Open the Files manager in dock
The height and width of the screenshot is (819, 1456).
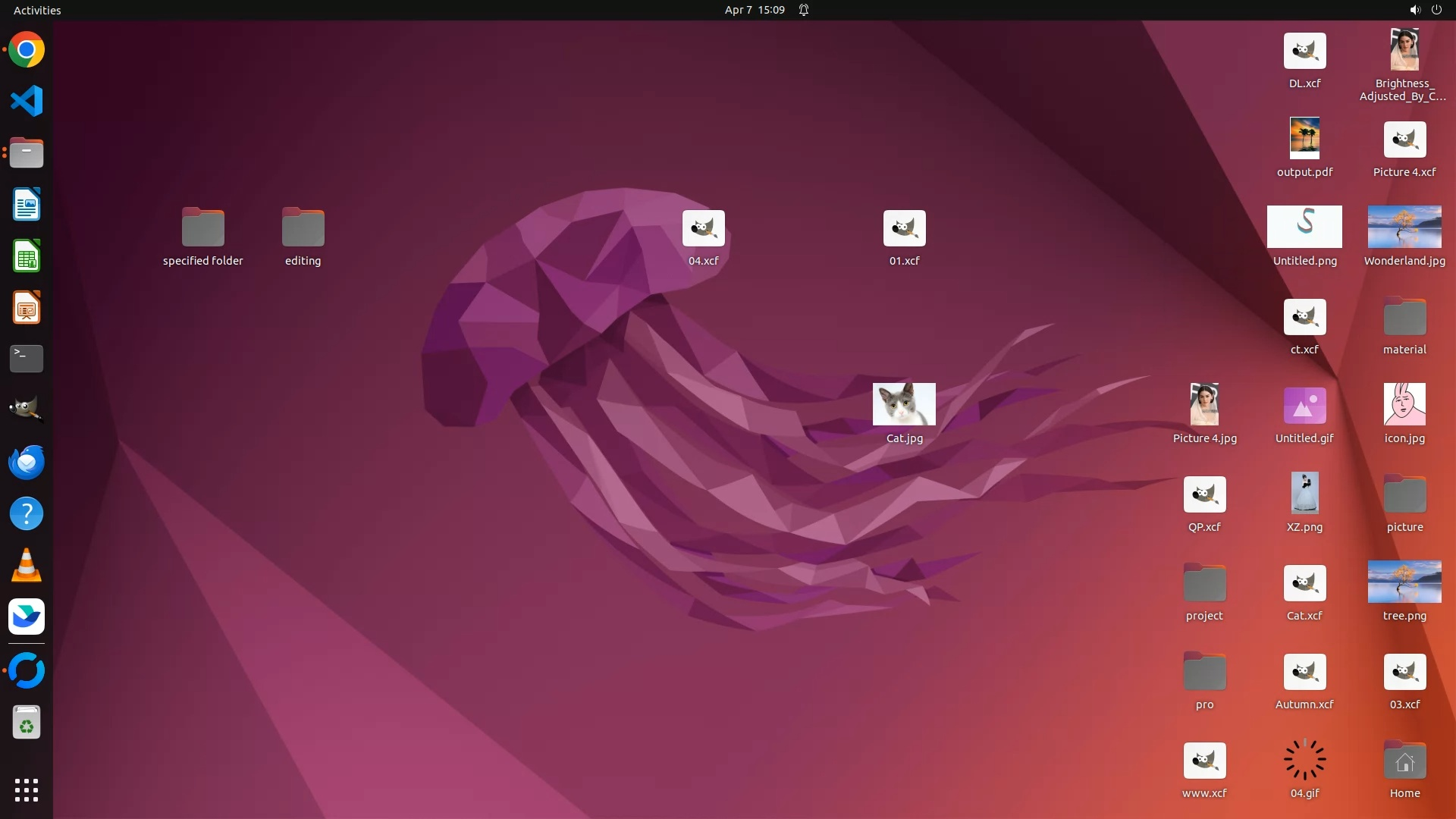click(27, 153)
